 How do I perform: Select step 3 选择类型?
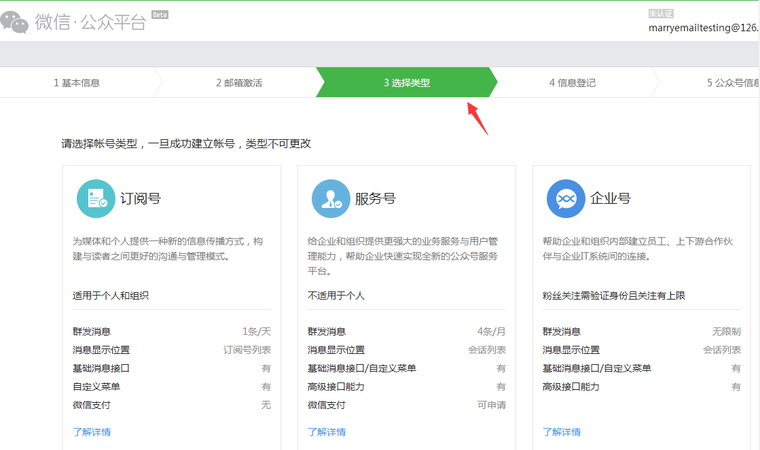407,83
